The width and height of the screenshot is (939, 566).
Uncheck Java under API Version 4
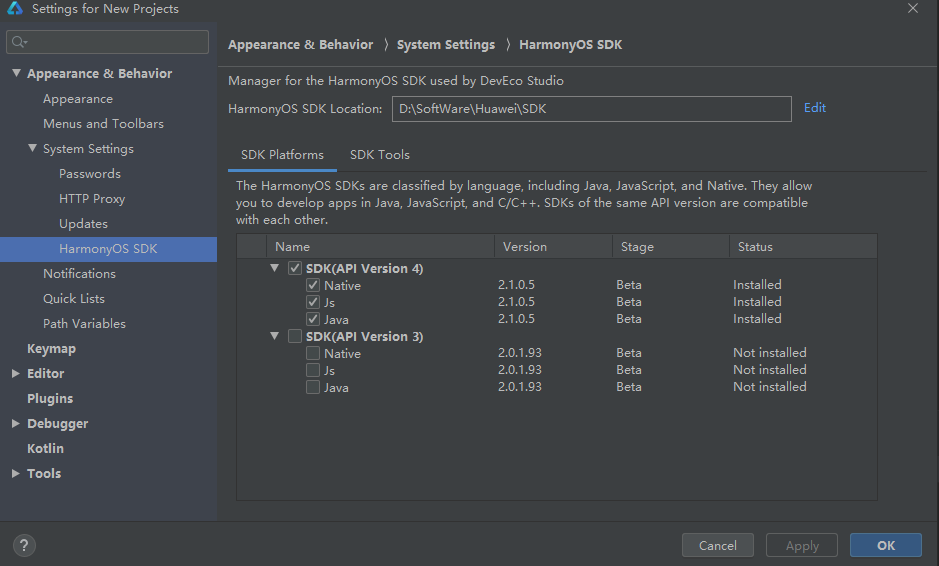pyautogui.click(x=313, y=319)
